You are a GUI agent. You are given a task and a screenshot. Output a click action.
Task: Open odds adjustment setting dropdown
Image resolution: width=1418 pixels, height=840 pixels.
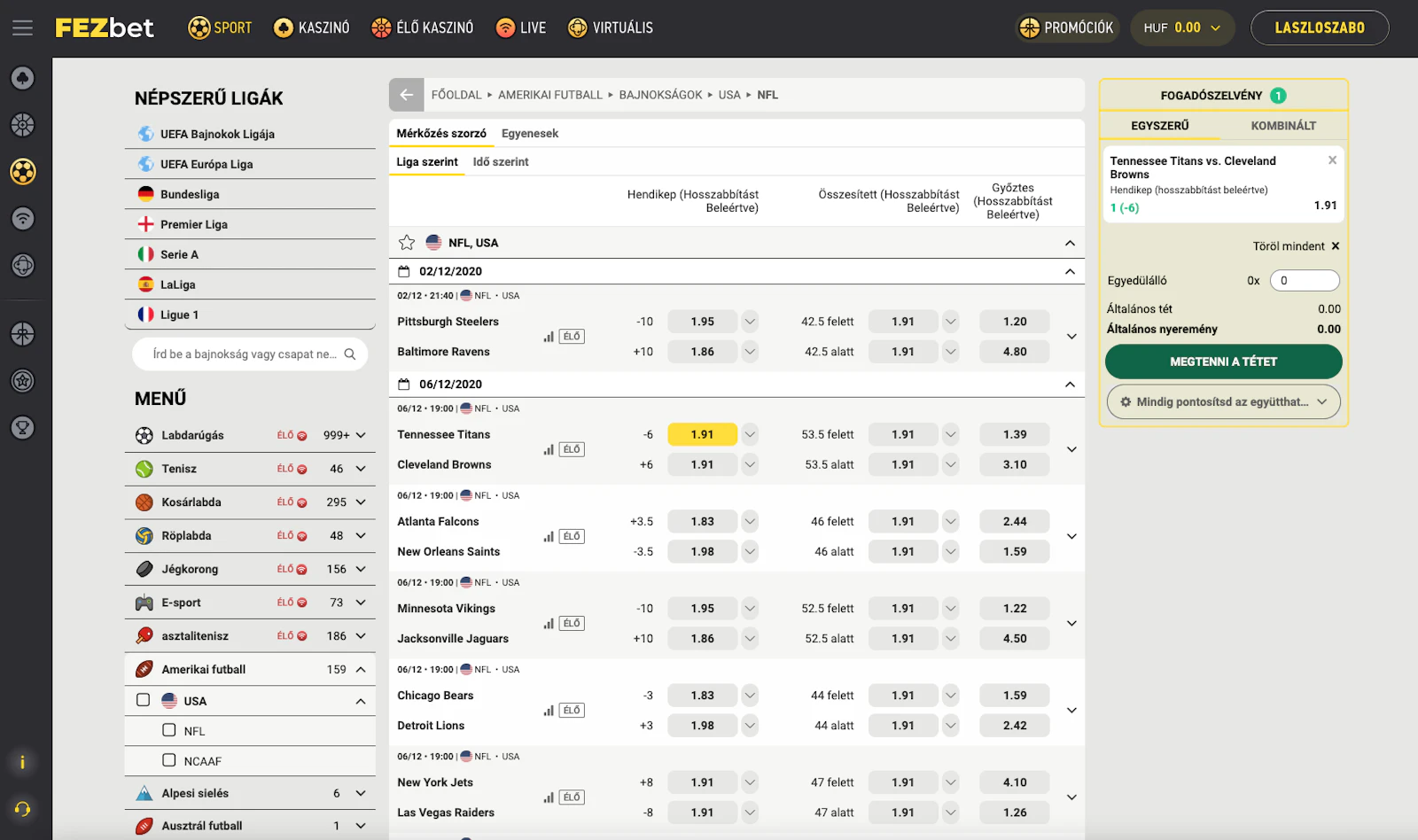tap(1223, 402)
